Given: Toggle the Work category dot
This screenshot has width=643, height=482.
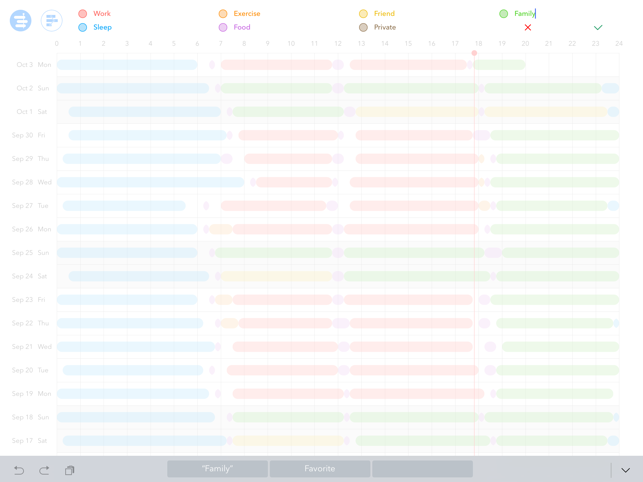Looking at the screenshot, I should (83, 14).
